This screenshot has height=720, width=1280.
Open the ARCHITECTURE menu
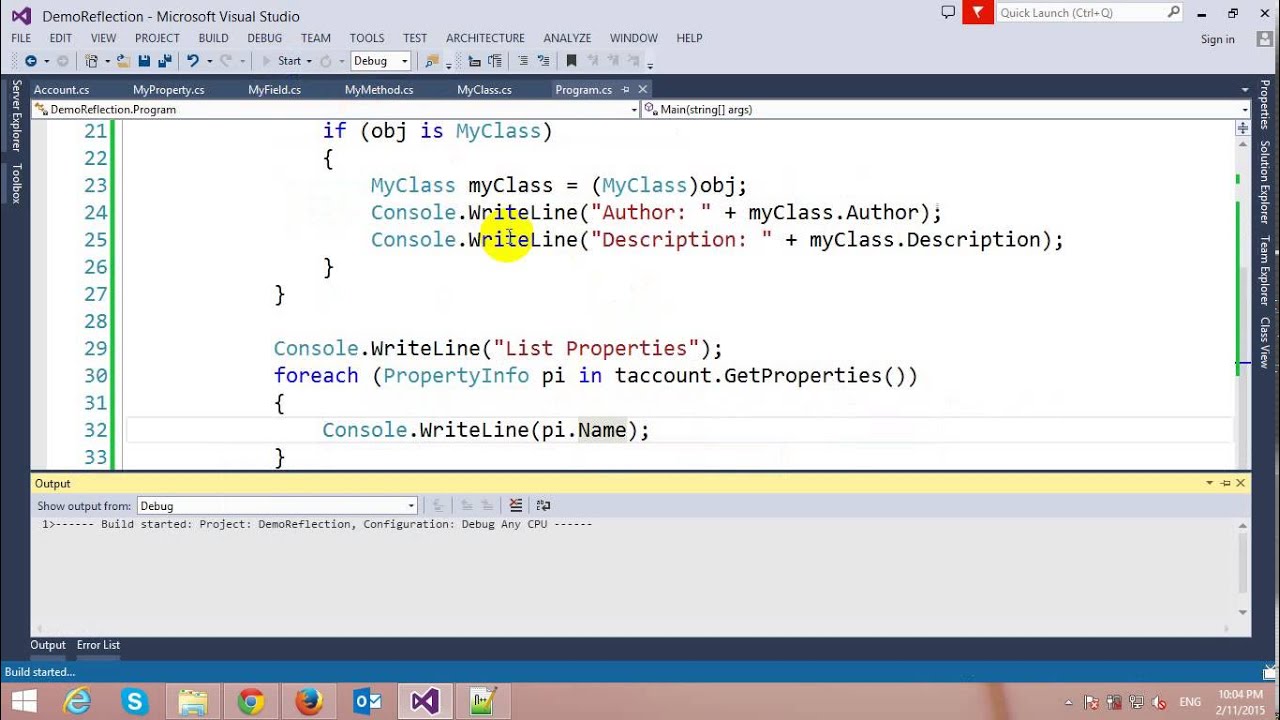click(x=485, y=38)
